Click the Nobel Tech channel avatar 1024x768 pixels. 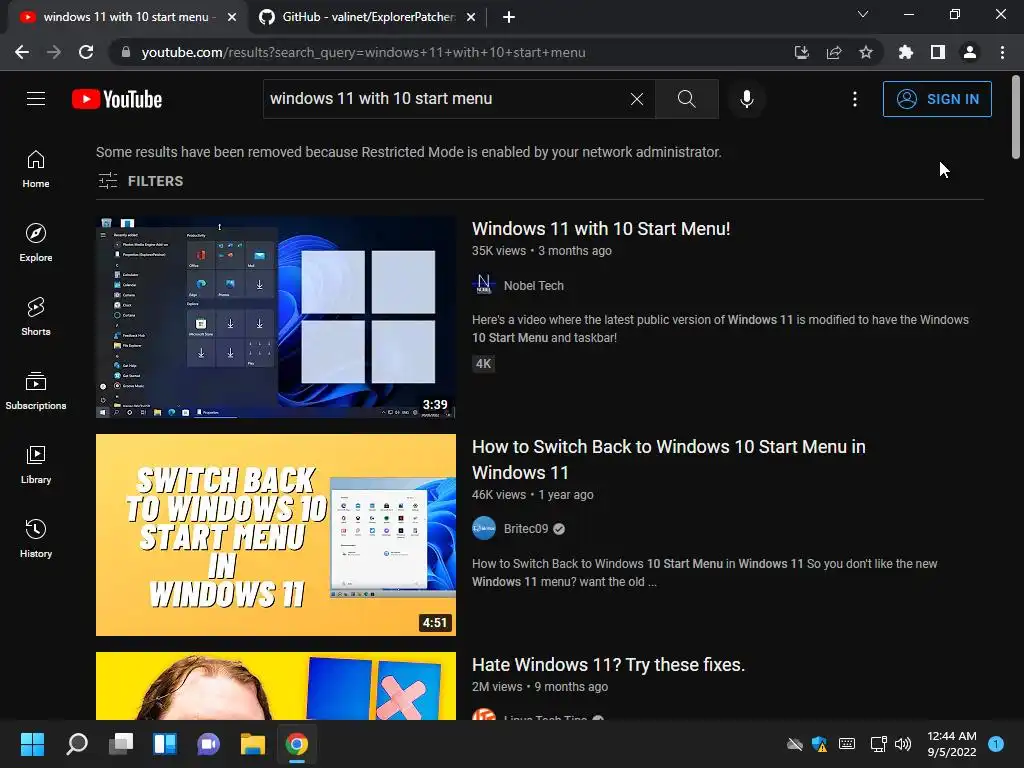point(484,285)
